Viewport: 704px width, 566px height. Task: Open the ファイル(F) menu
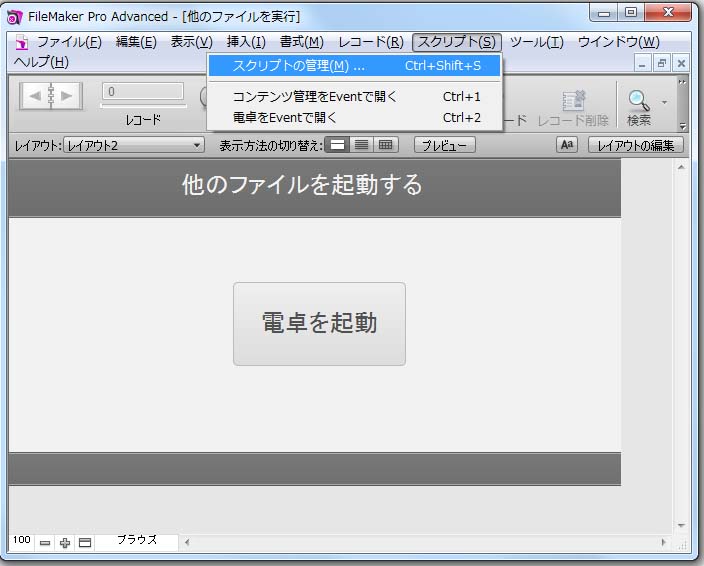coord(69,42)
